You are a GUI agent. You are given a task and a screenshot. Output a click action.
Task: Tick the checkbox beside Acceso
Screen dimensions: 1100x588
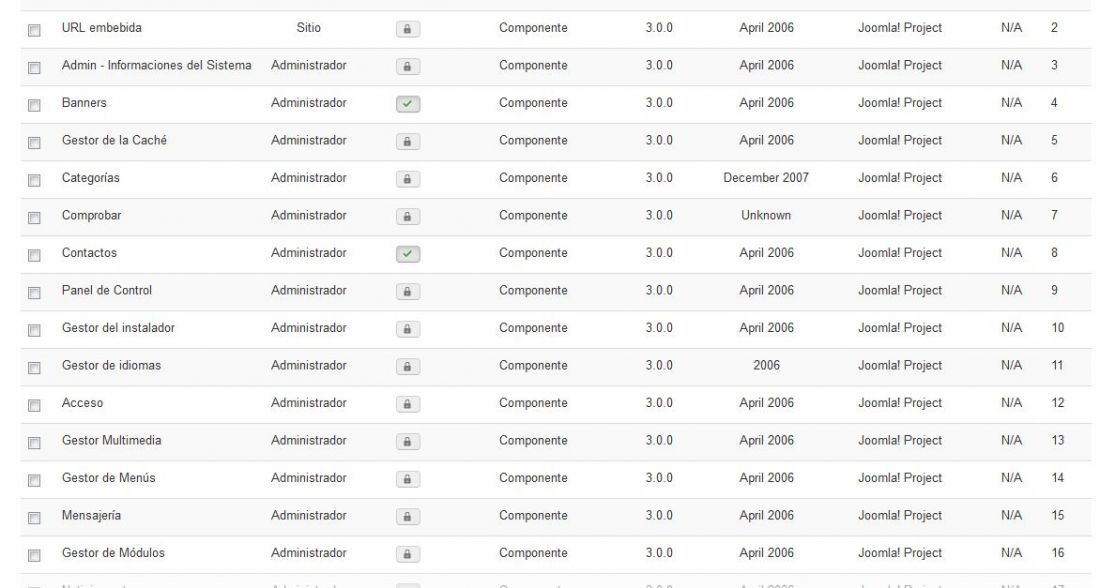(34, 405)
